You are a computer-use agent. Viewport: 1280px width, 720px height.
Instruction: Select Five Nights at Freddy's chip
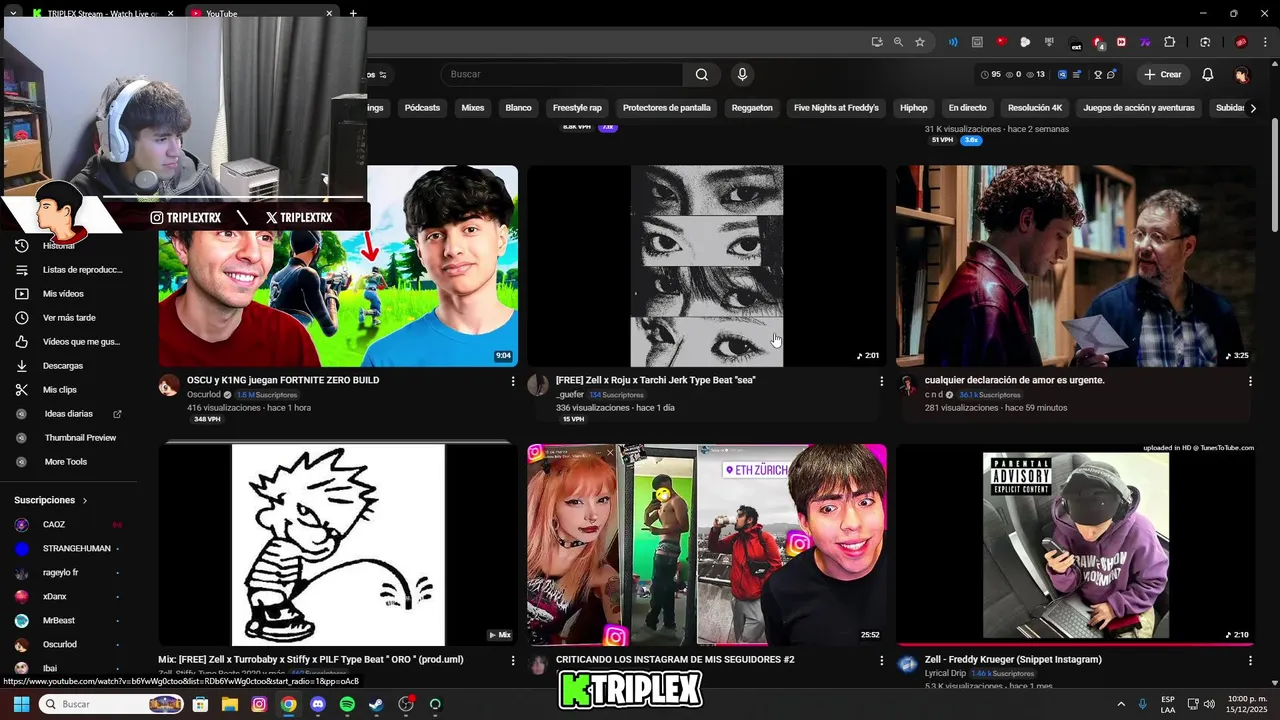point(836,108)
